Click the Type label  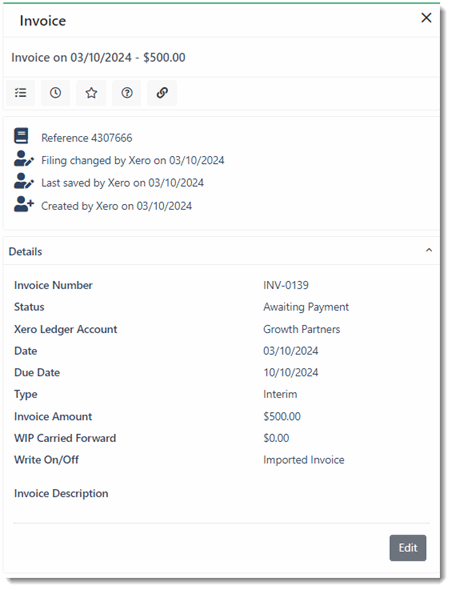[26, 394]
